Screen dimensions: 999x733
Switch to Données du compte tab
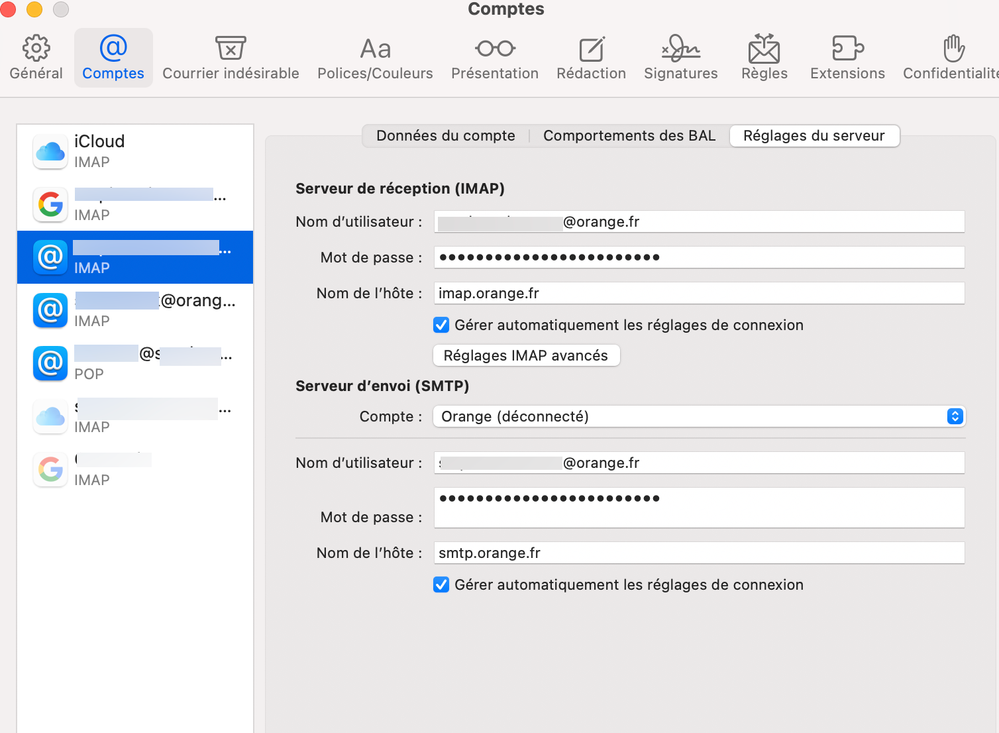coord(445,136)
